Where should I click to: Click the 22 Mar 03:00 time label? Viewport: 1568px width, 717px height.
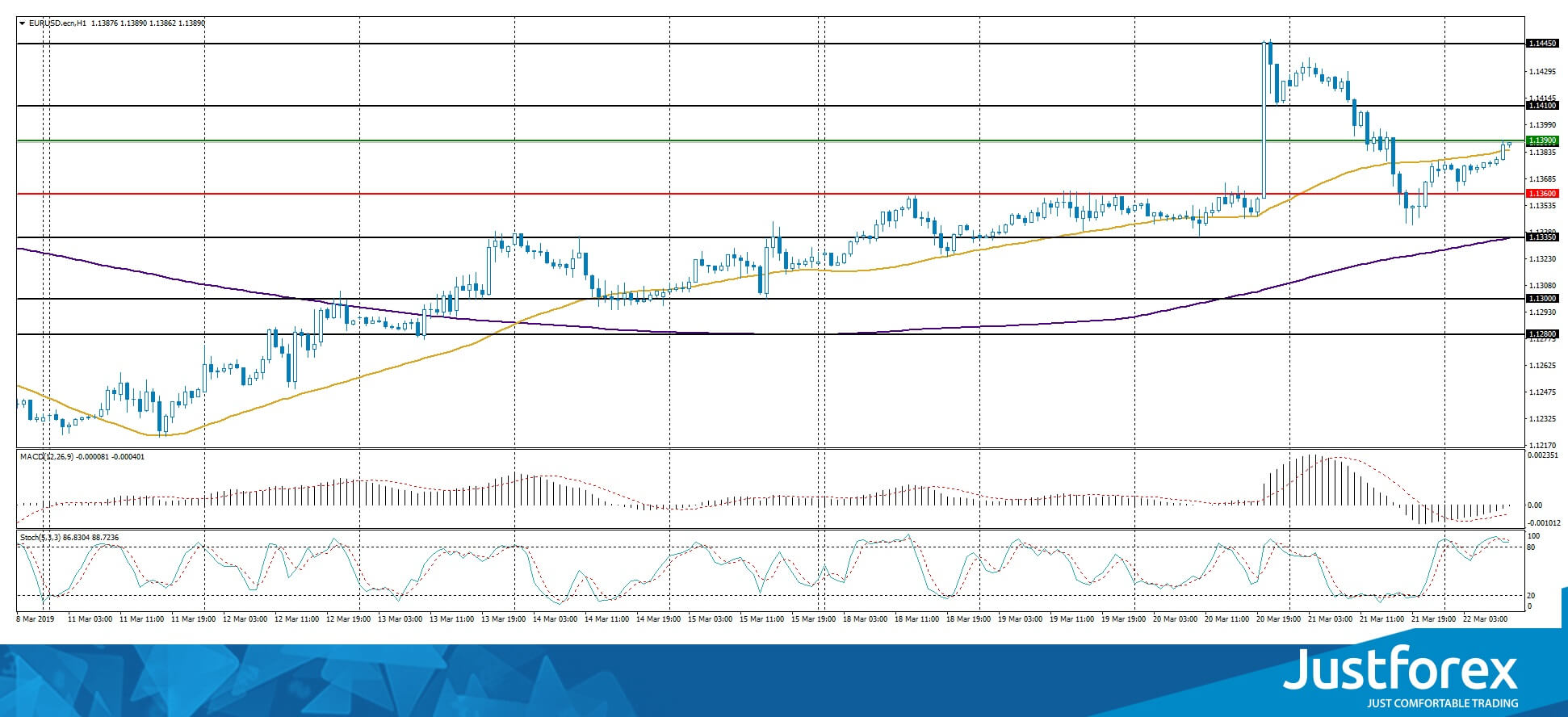coord(1486,619)
